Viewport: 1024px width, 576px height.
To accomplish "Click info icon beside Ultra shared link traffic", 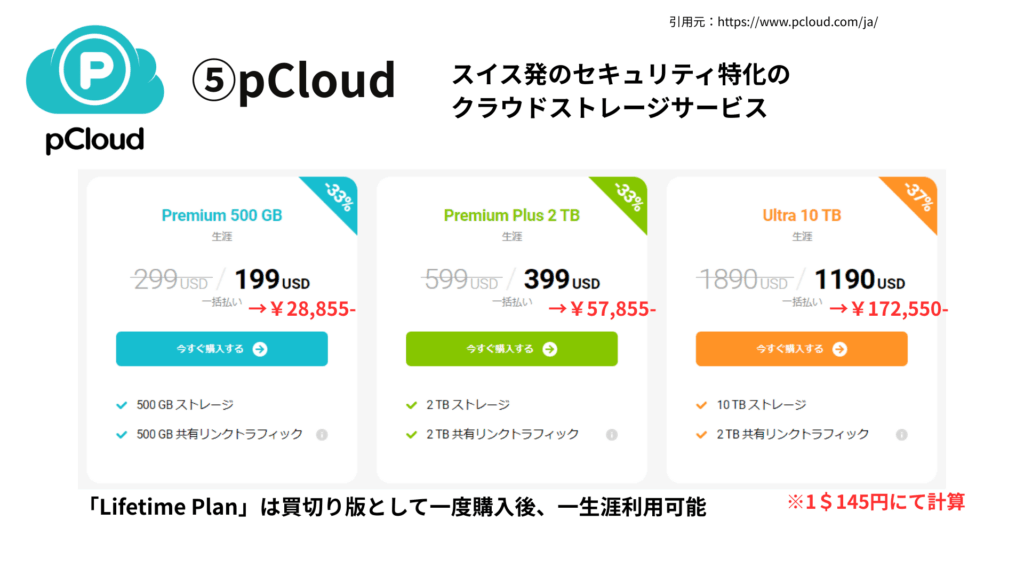I will pyautogui.click(x=902, y=435).
